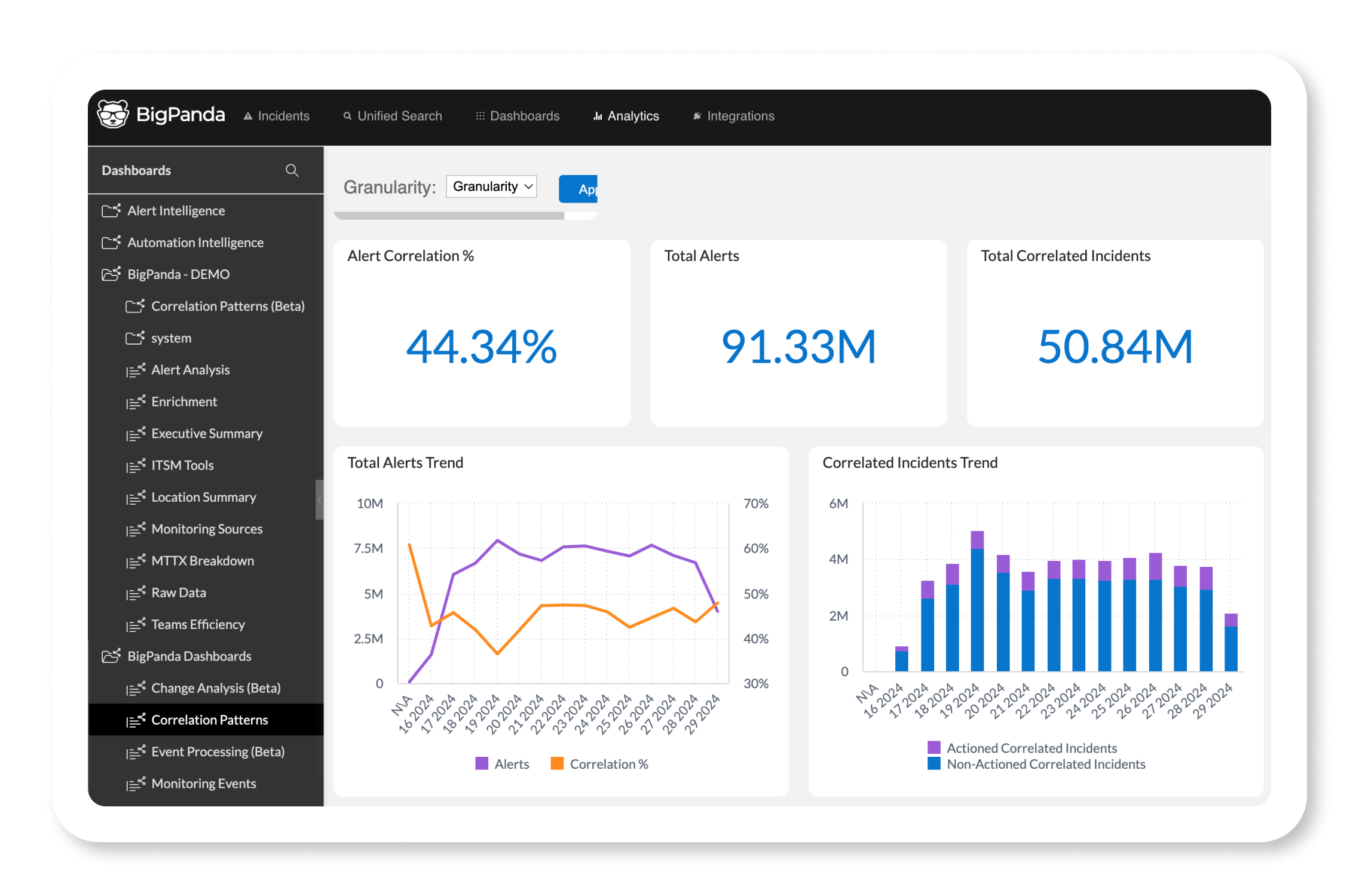Viewport: 1359px width, 896px height.
Task: Switch to the Analytics nav tab
Action: click(x=626, y=116)
